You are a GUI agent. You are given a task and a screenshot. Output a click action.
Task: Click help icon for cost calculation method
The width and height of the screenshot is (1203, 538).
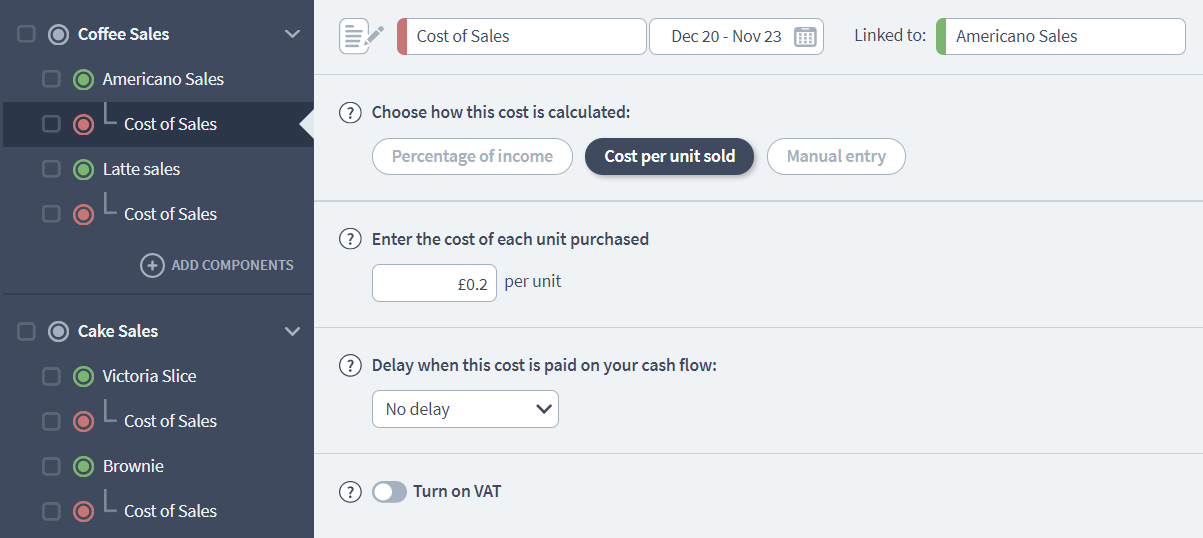[350, 112]
